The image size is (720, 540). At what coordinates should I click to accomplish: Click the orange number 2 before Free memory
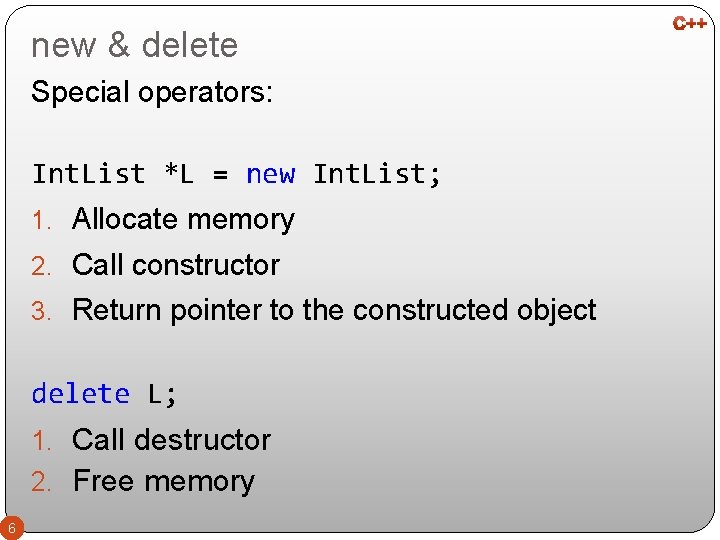point(41,483)
